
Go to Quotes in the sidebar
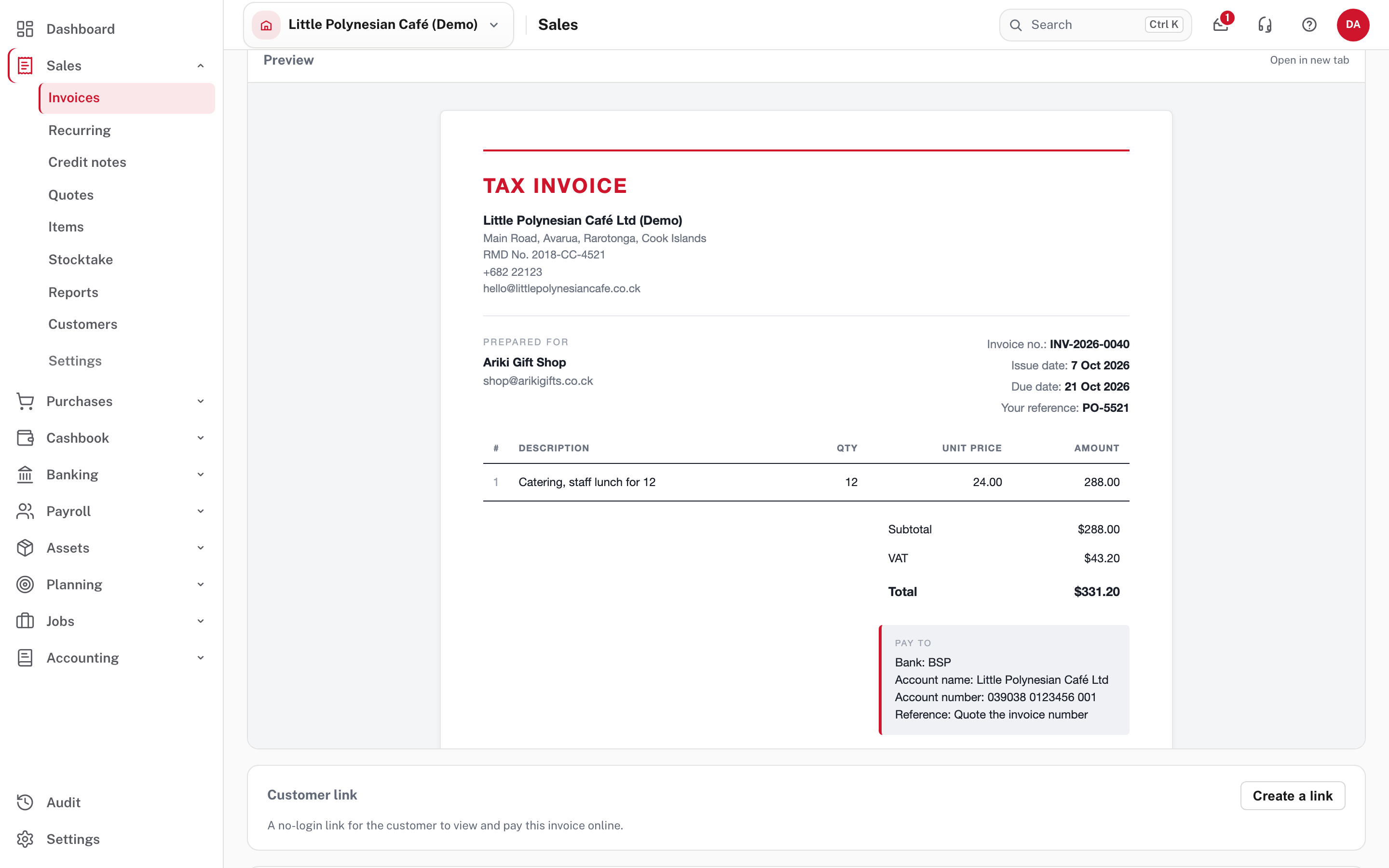pyautogui.click(x=70, y=195)
